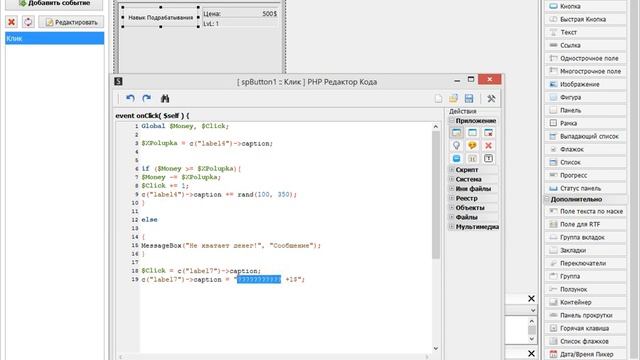Pick the Переключатели component
The width and height of the screenshot is (640, 360).
click(x=585, y=263)
